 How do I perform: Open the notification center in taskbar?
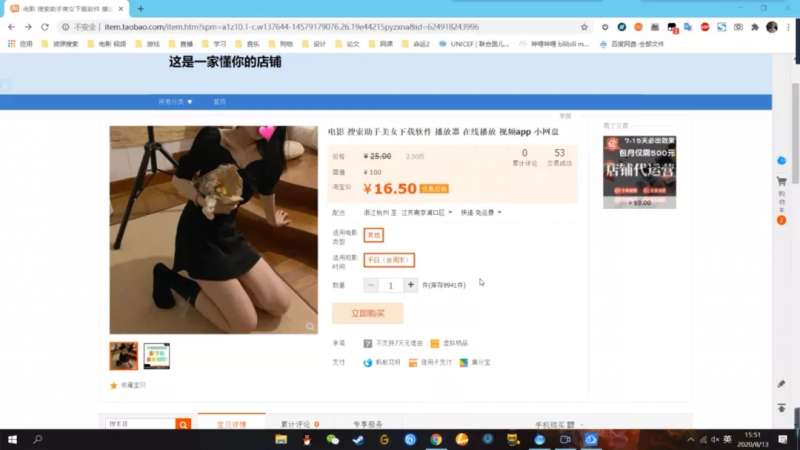point(783,439)
